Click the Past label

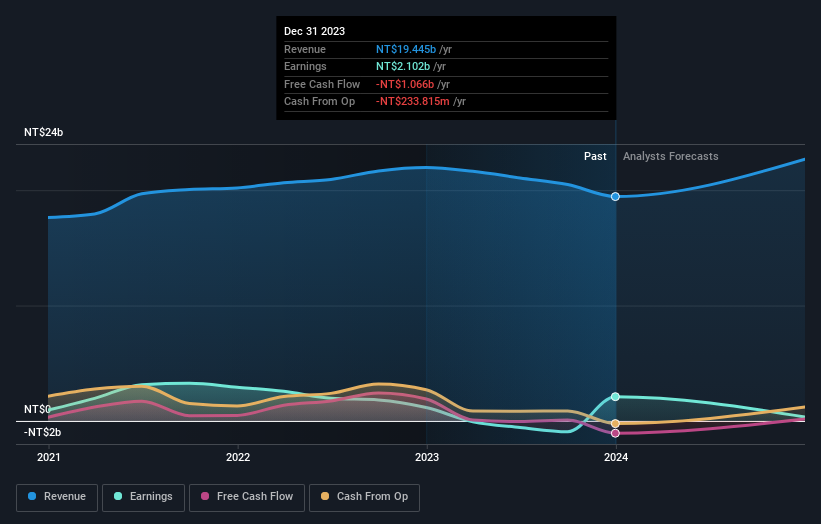coord(595,157)
